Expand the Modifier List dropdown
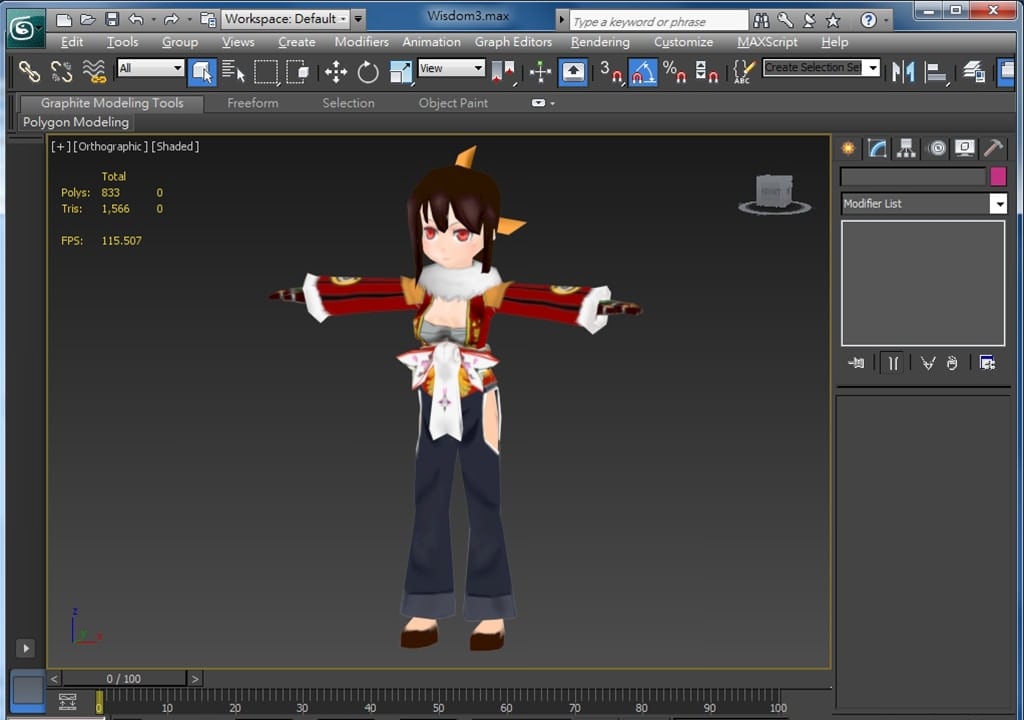This screenshot has height=720, width=1024. coord(997,204)
